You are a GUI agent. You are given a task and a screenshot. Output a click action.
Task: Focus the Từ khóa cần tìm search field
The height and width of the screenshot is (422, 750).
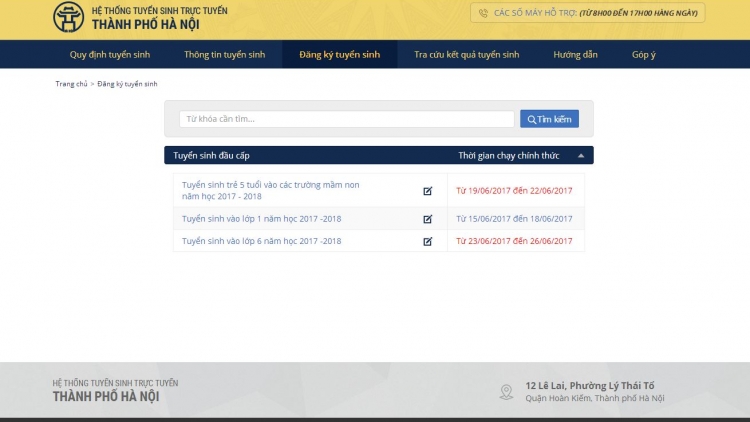click(347, 119)
